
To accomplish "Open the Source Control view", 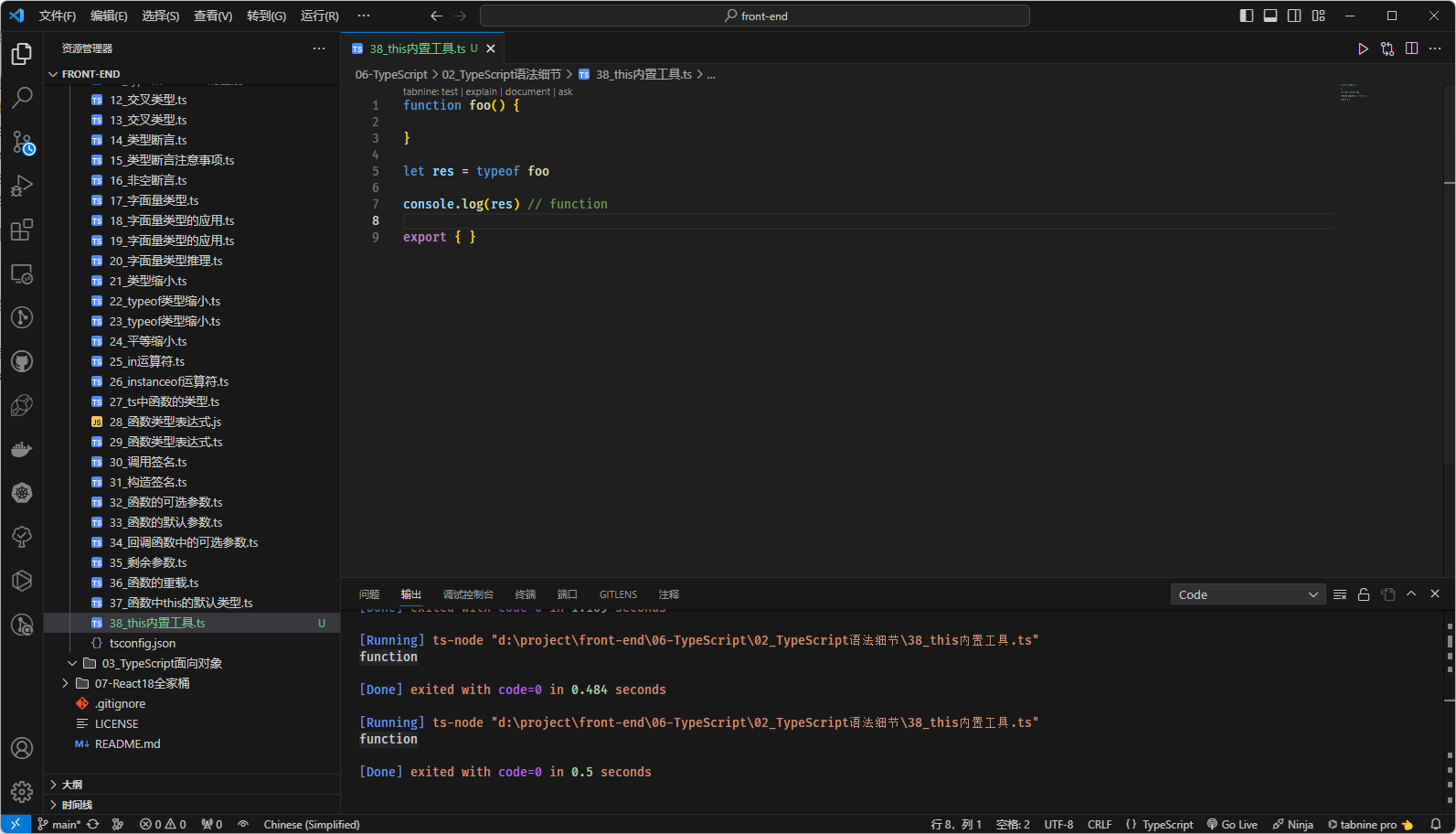I will click(x=22, y=142).
